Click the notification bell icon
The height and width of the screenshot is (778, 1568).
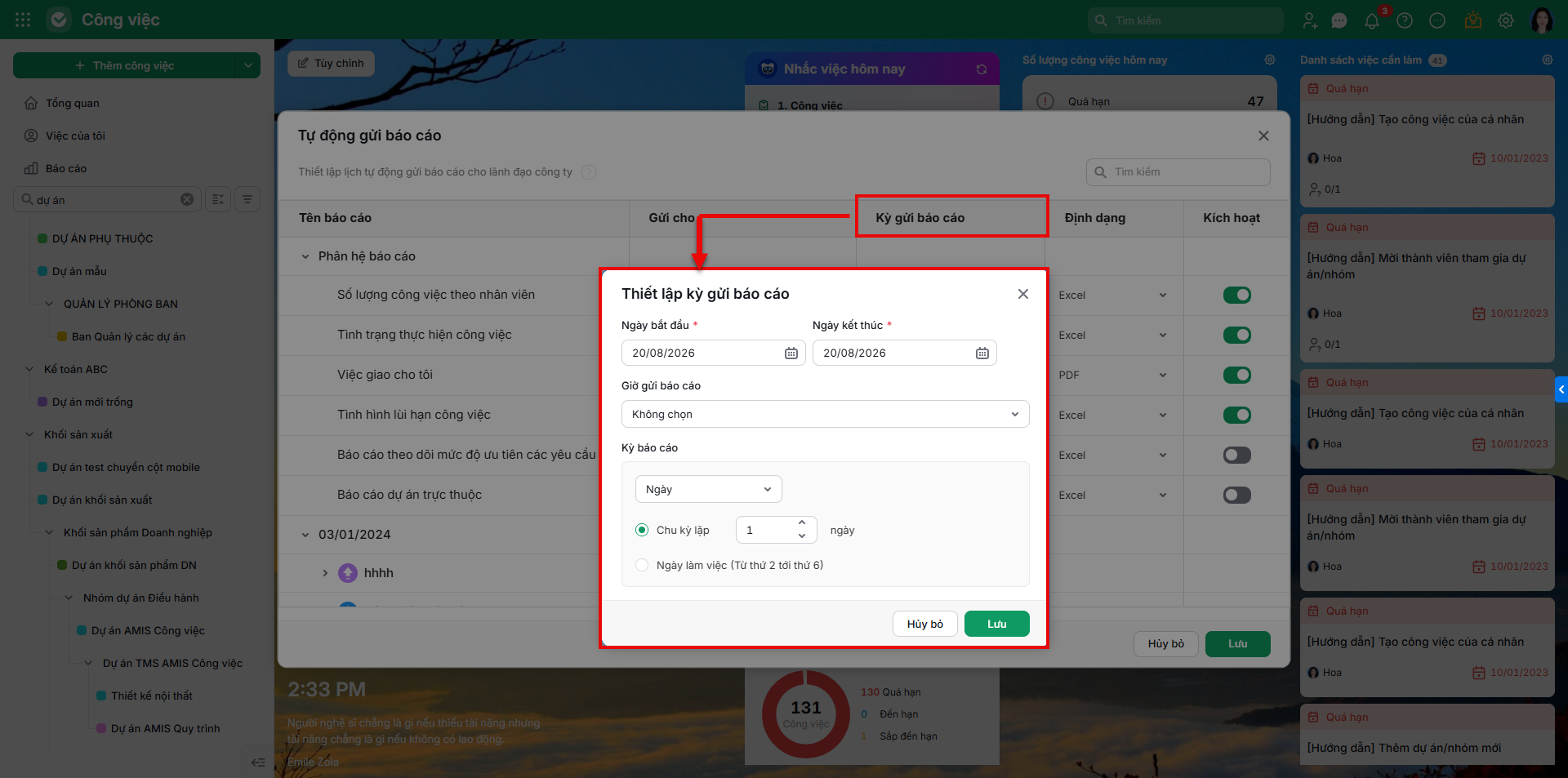pyautogui.click(x=1372, y=20)
